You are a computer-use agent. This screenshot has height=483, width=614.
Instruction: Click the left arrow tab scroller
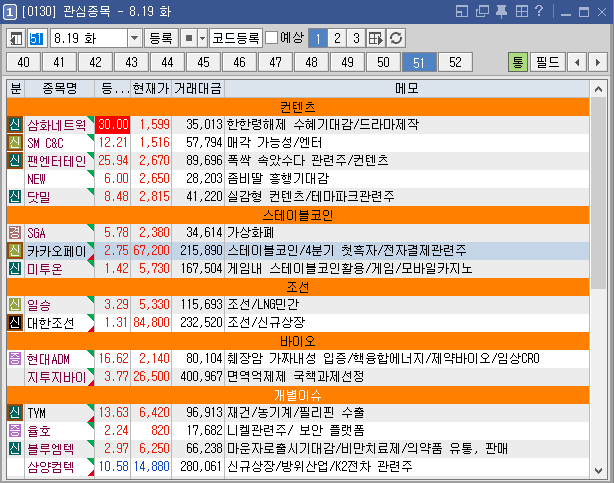click(577, 62)
